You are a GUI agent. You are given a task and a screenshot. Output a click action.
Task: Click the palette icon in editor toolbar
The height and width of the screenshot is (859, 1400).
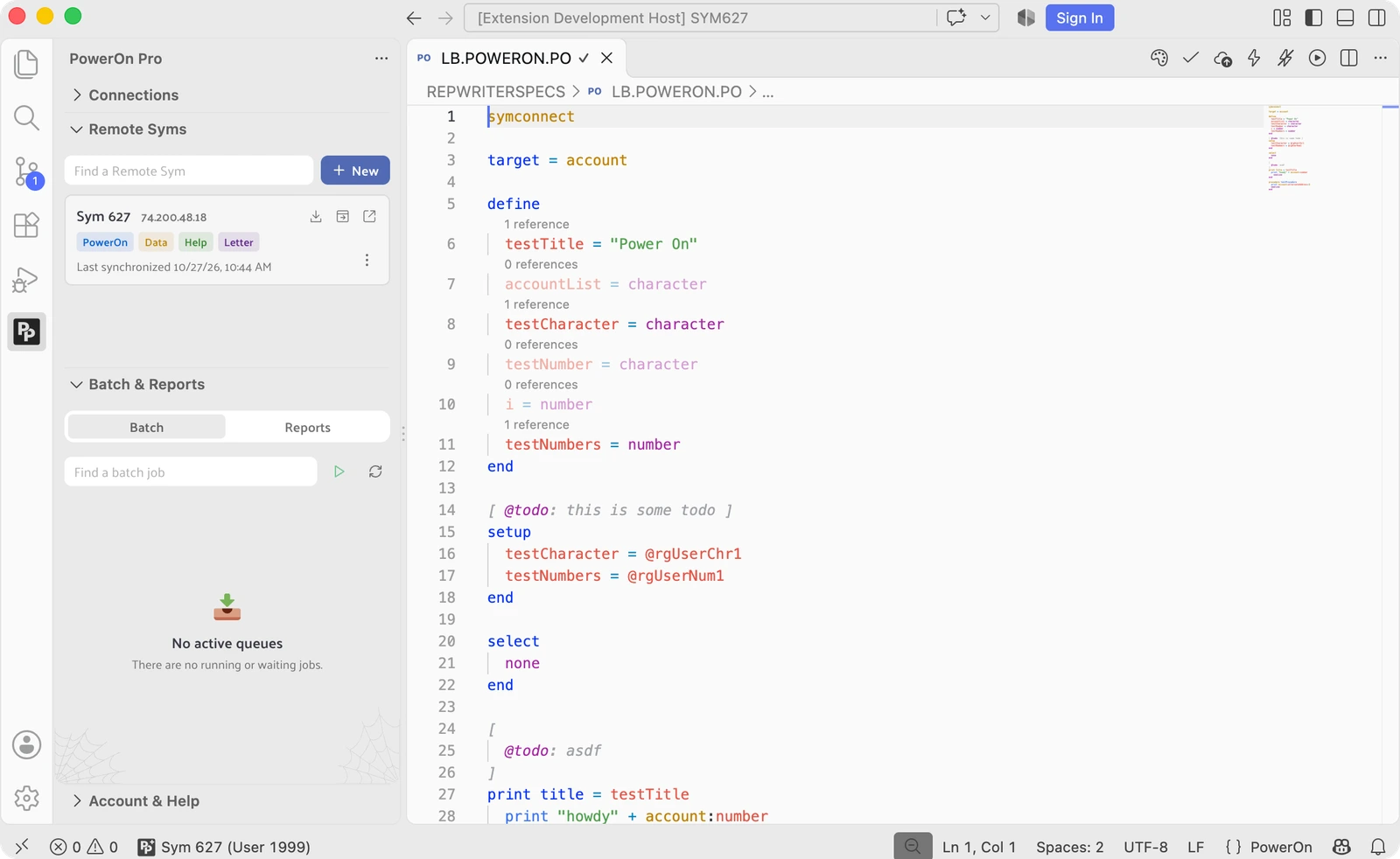[x=1159, y=58]
